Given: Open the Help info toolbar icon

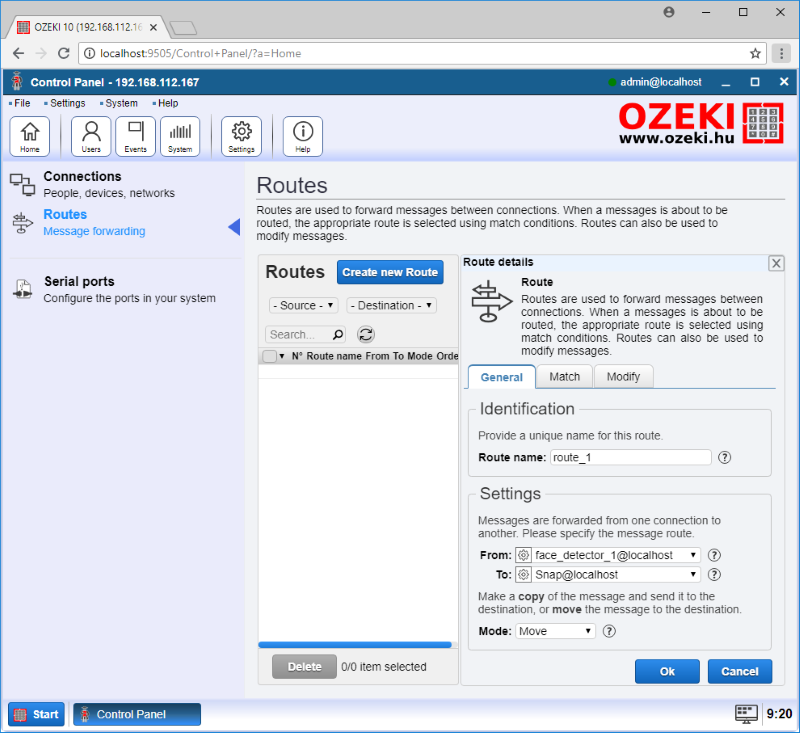Looking at the screenshot, I should point(303,136).
